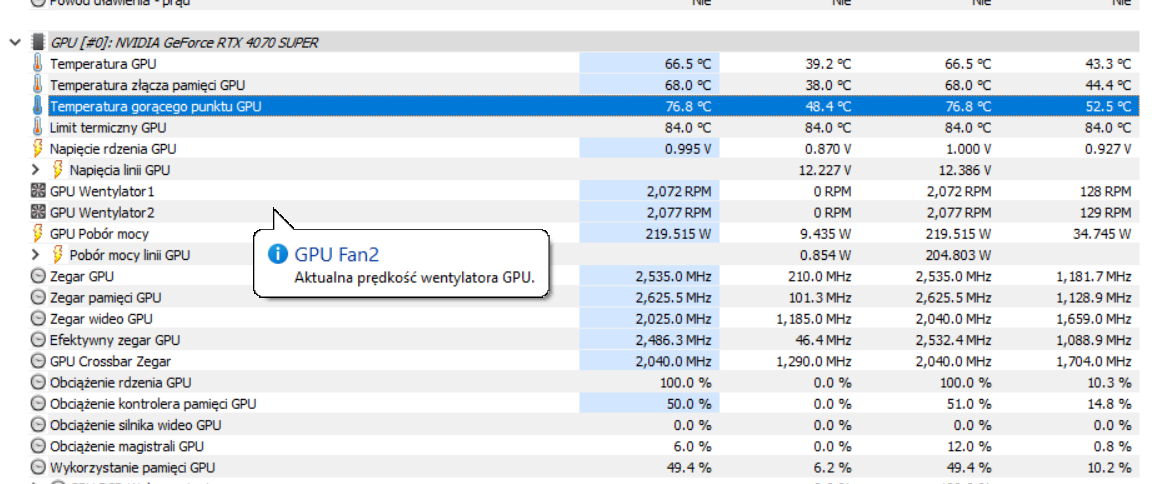Collapse the NVIDIA GeForce RTX 4070 SUPER group

coord(14,43)
